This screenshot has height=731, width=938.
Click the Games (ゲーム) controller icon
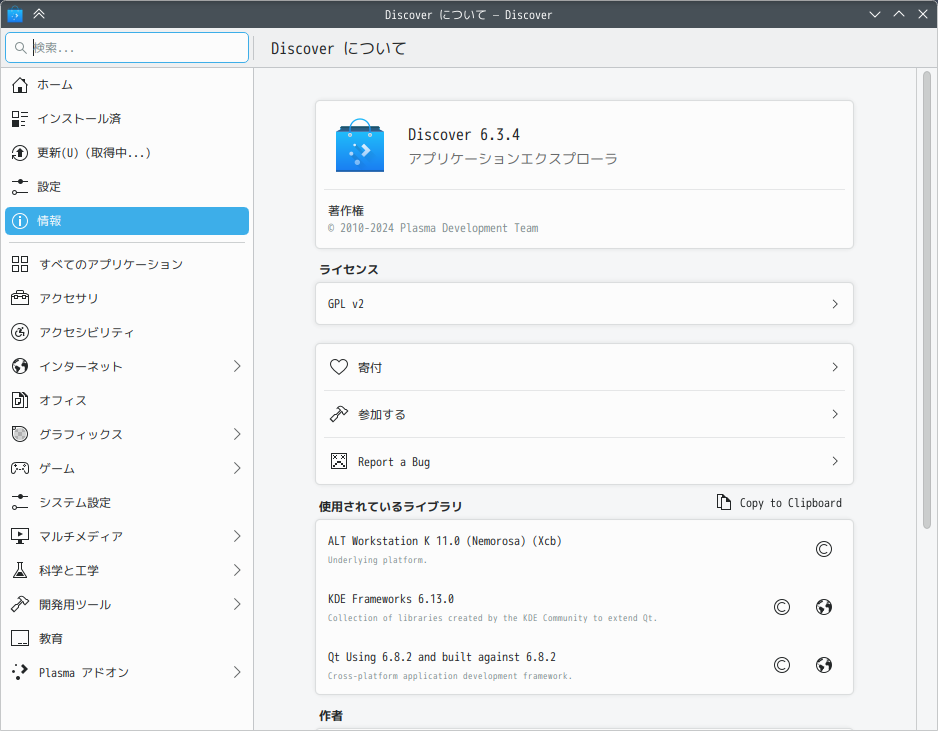click(x=20, y=468)
